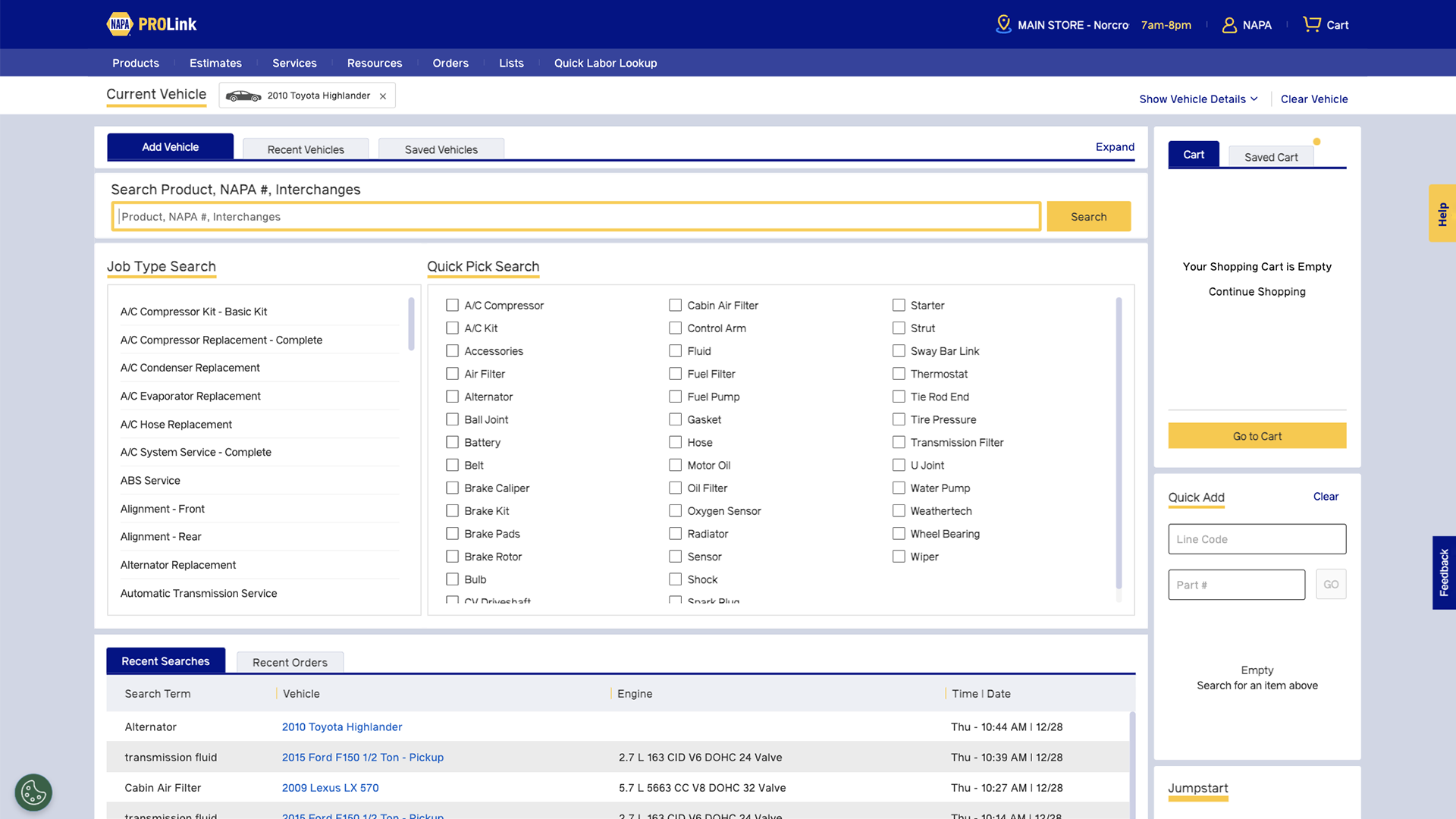
Task: Expand Show Vehicle Details dropdown
Action: (x=1198, y=99)
